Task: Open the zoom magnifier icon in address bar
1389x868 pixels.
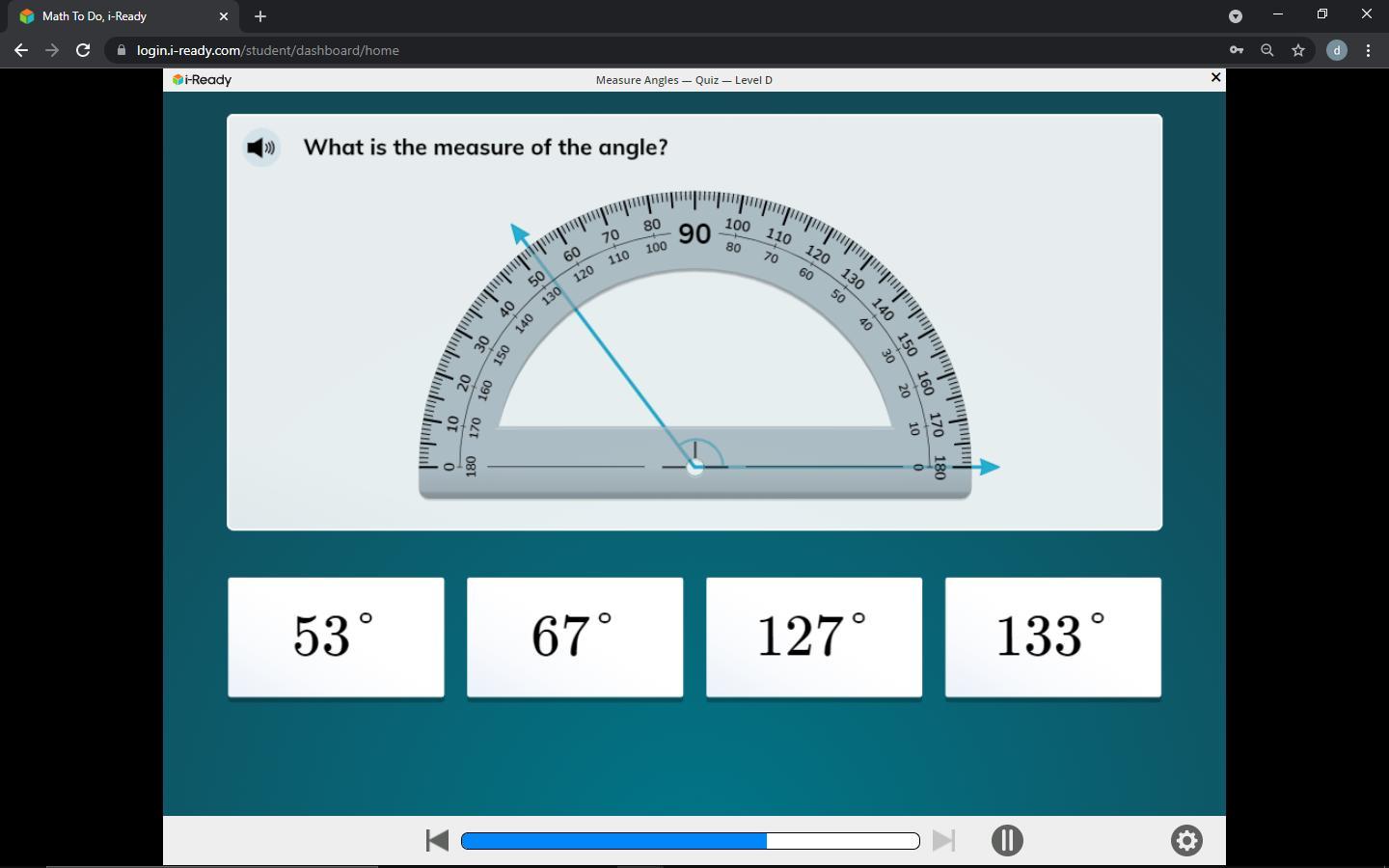Action: 1267,50
